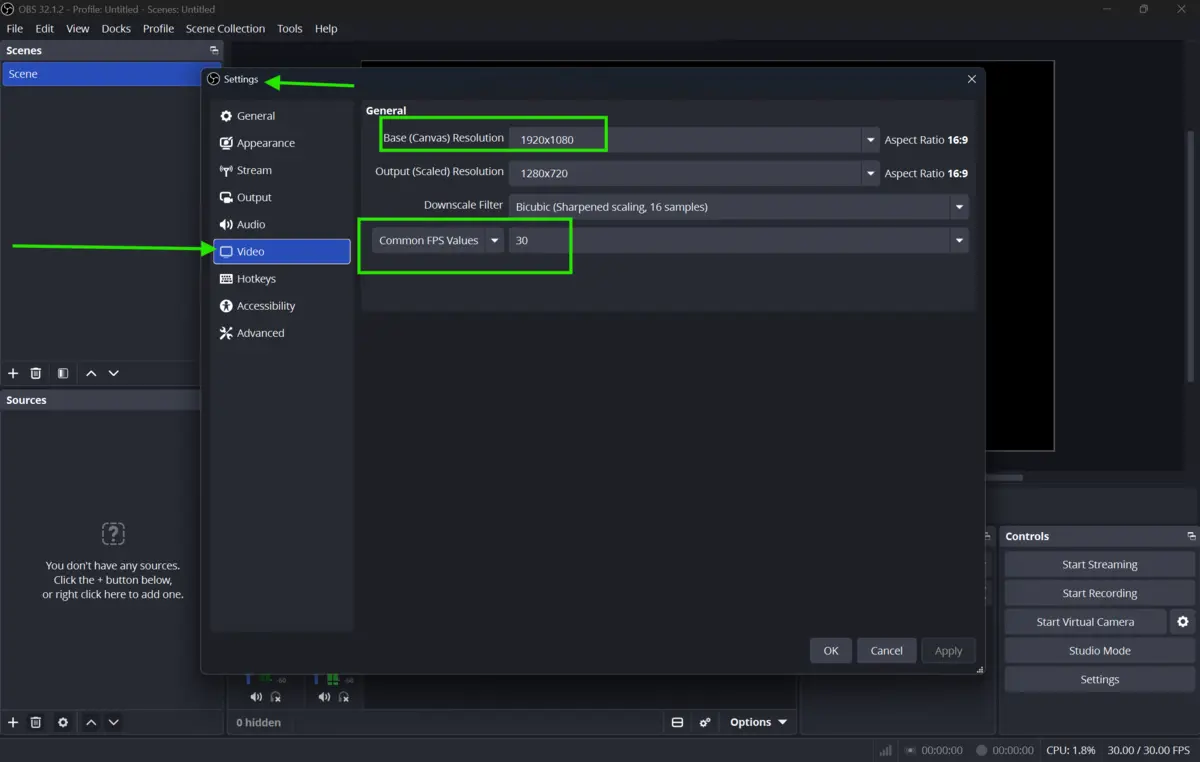Open the Audio settings category
The image size is (1200, 762).
tap(281, 224)
